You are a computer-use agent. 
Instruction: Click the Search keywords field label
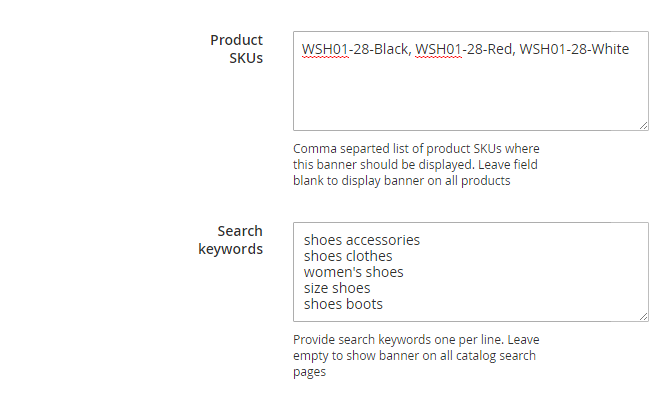pyautogui.click(x=231, y=240)
